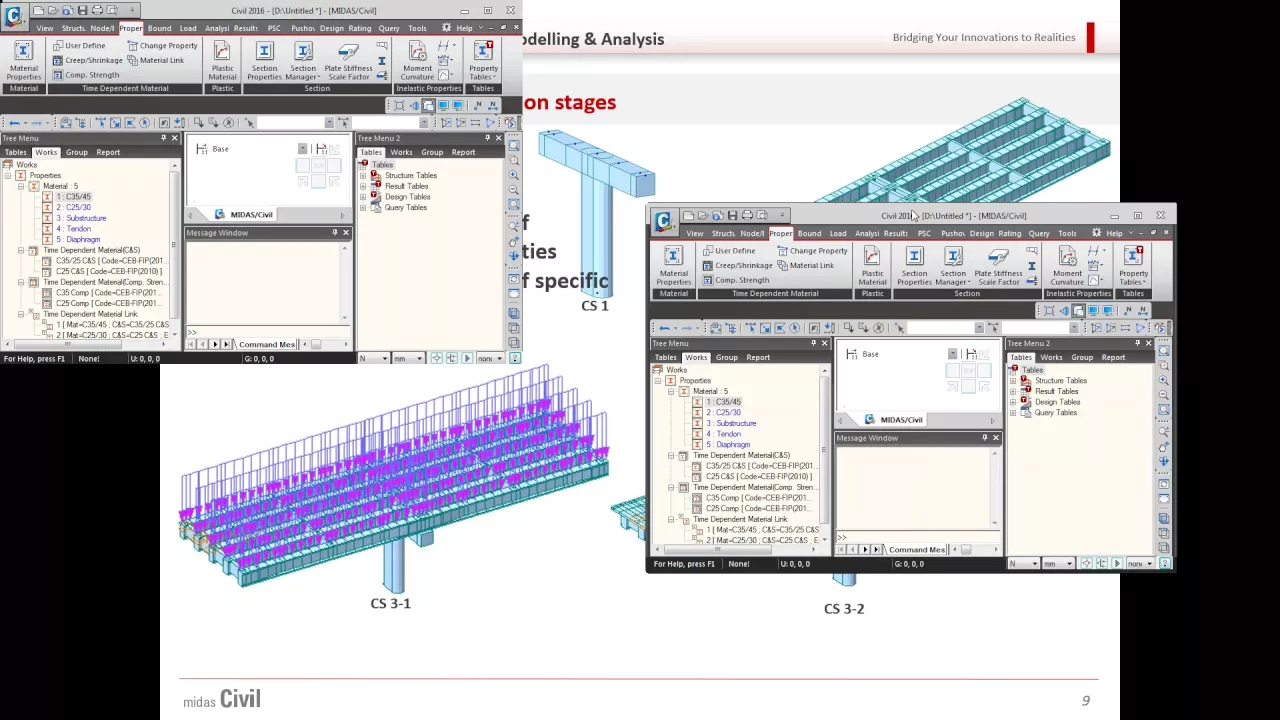Open the Design ribbon tab in top-left window
This screenshot has height=720, width=1280.
(x=331, y=28)
